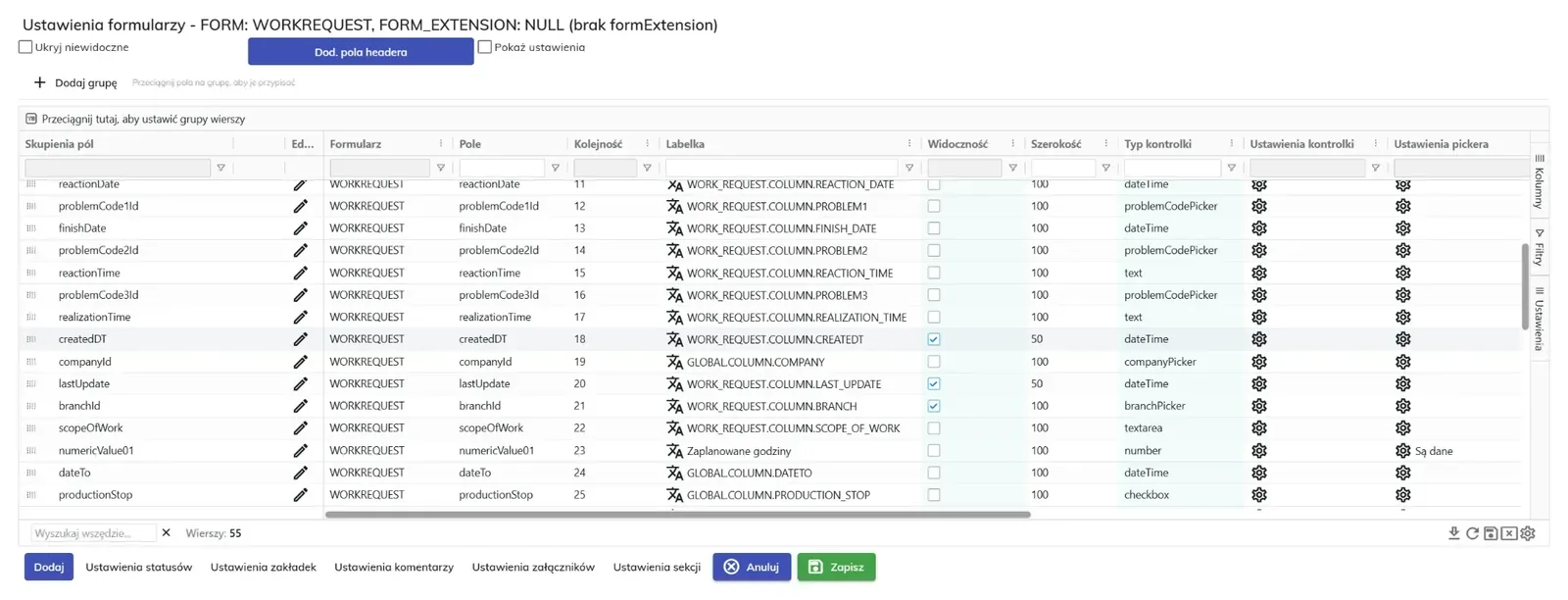The height and width of the screenshot is (600, 1568).
Task: Open the Kolejność column header menu
Action: click(647, 143)
